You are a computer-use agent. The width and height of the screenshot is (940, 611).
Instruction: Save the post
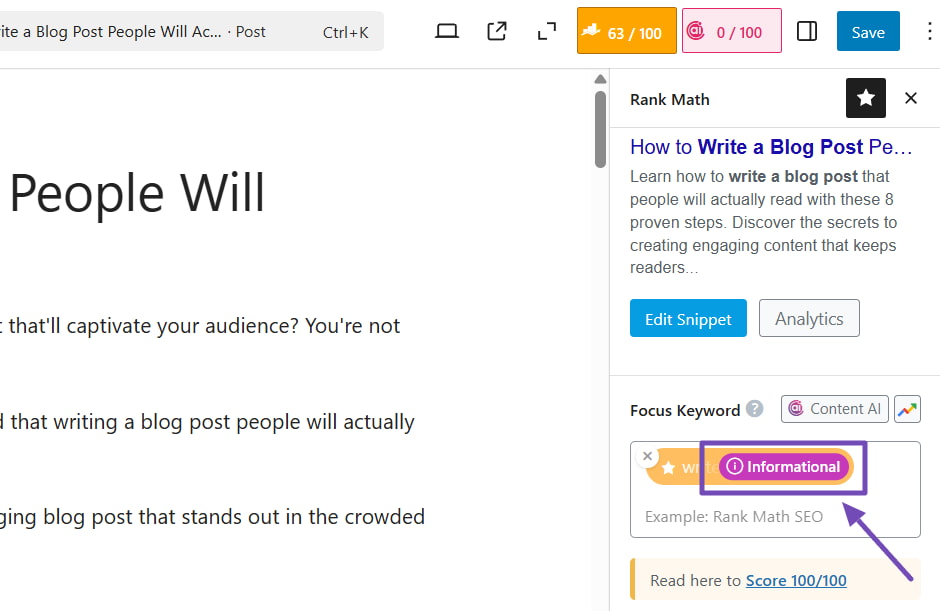868,32
